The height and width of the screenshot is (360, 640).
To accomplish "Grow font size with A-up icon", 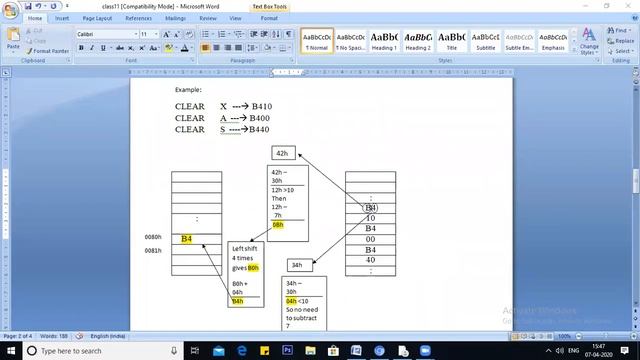I will click(x=166, y=35).
